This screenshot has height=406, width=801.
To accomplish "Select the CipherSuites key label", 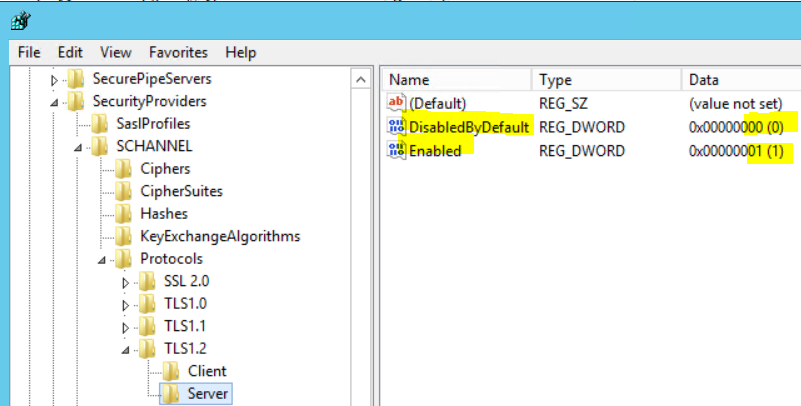I will 181,191.
